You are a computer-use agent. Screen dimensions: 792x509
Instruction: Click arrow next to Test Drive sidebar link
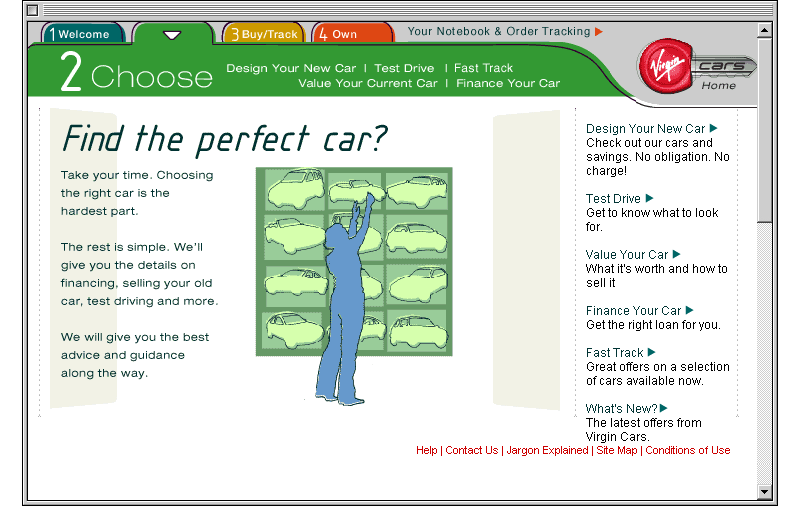pyautogui.click(x=650, y=198)
